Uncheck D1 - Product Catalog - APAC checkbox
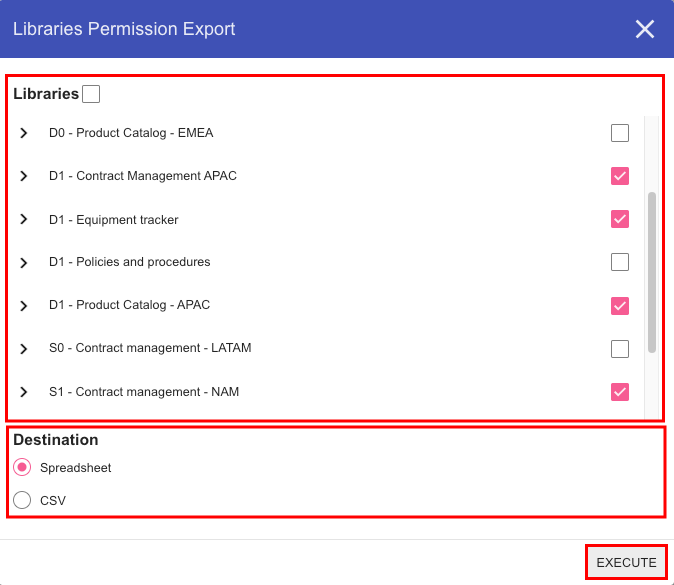Image resolution: width=674 pixels, height=585 pixels. pos(620,306)
